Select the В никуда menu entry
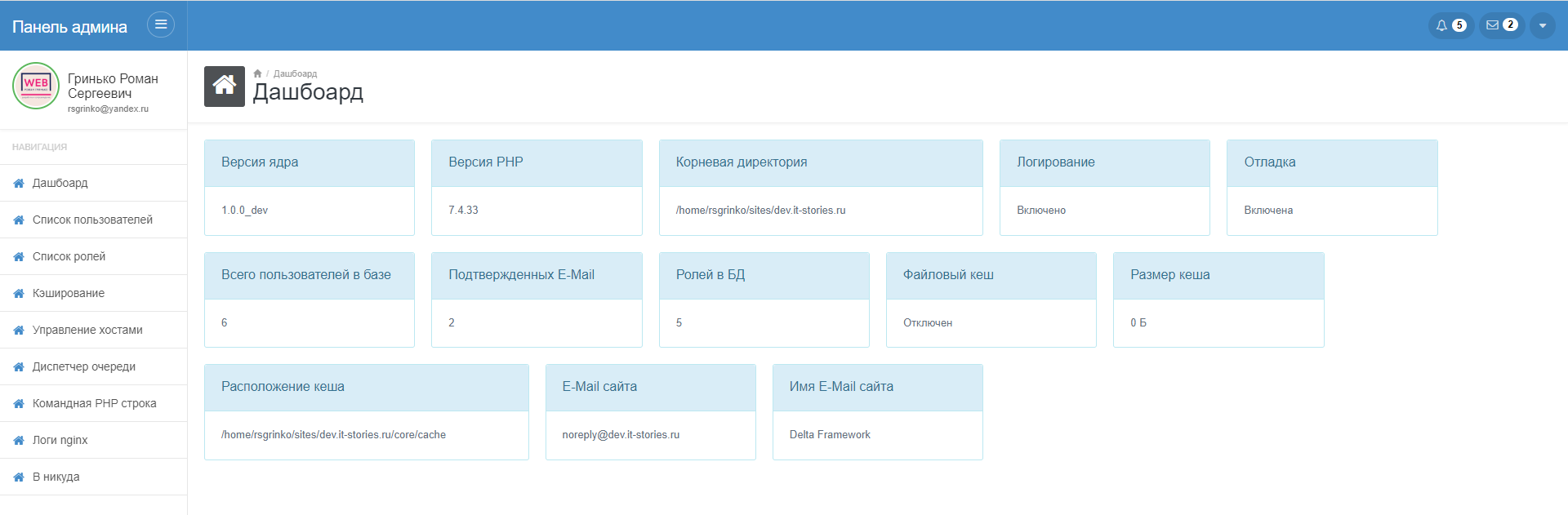This screenshot has width=1568, height=515. (x=56, y=477)
